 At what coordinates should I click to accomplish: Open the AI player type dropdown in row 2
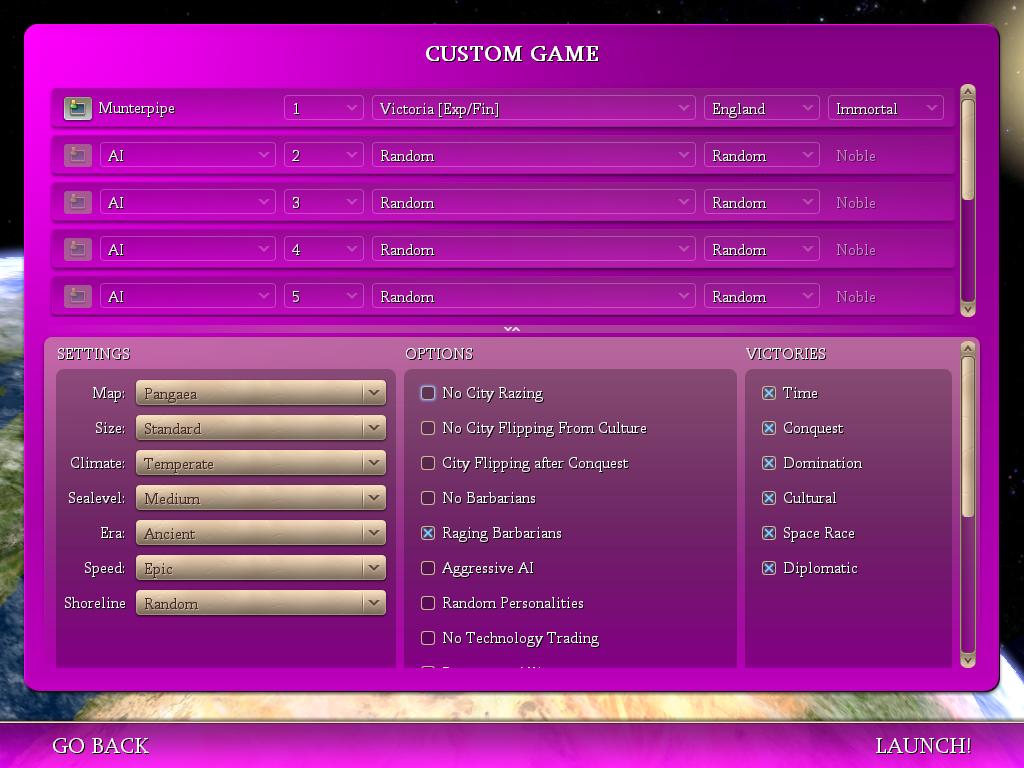[x=187, y=155]
